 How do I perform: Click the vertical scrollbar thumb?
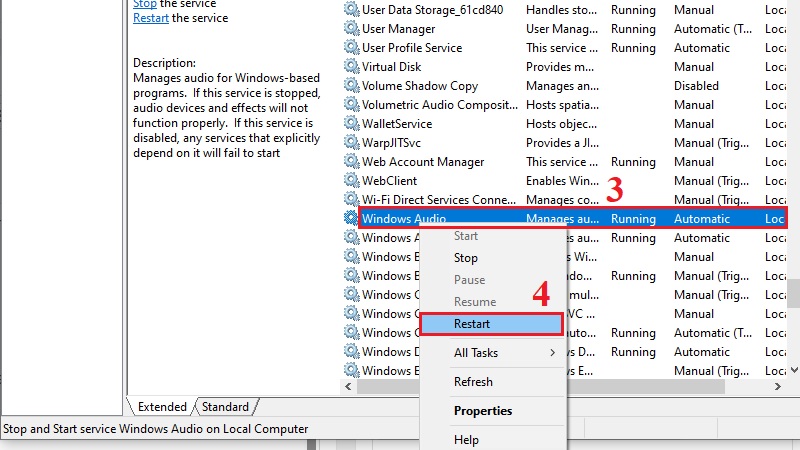793,293
